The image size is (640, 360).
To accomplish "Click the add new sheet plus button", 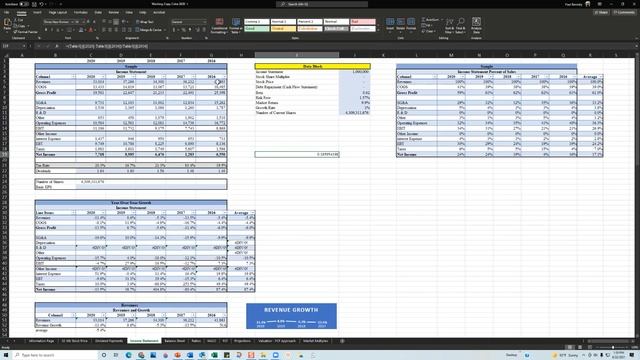I will coord(342,341).
